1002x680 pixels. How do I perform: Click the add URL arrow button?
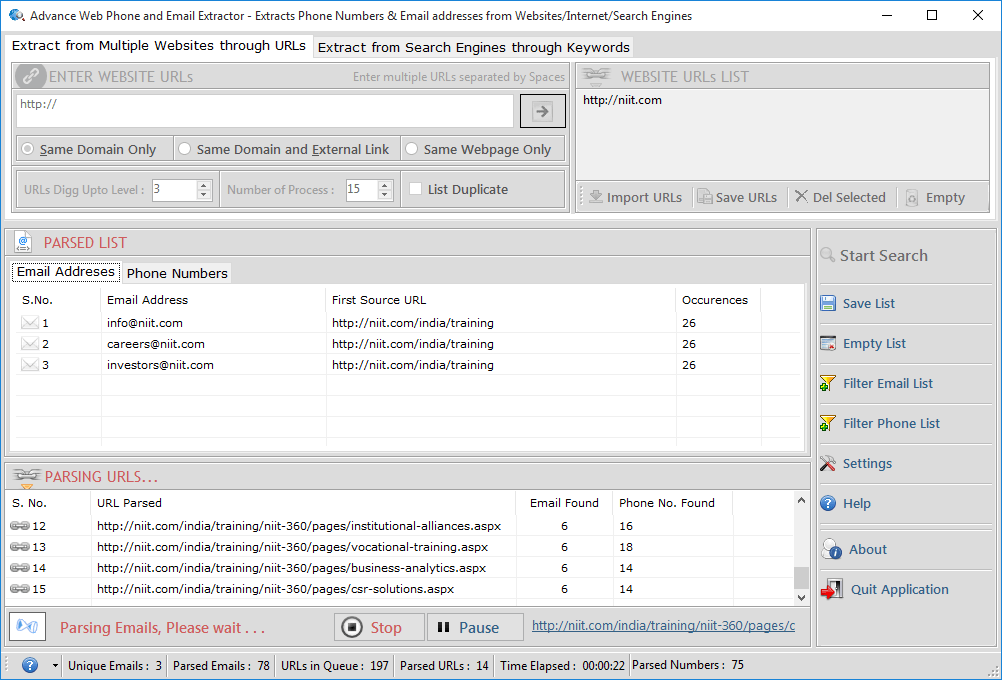543,111
